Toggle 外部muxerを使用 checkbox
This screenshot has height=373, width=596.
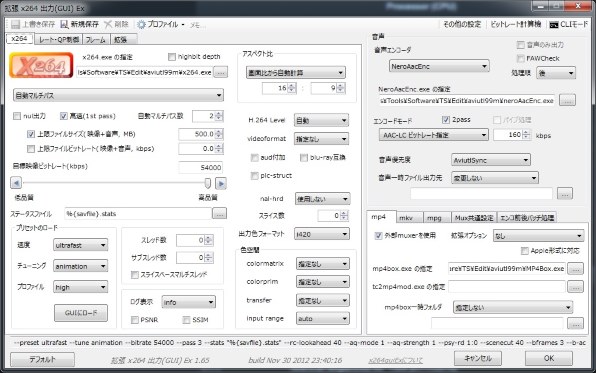pyautogui.click(x=378, y=236)
